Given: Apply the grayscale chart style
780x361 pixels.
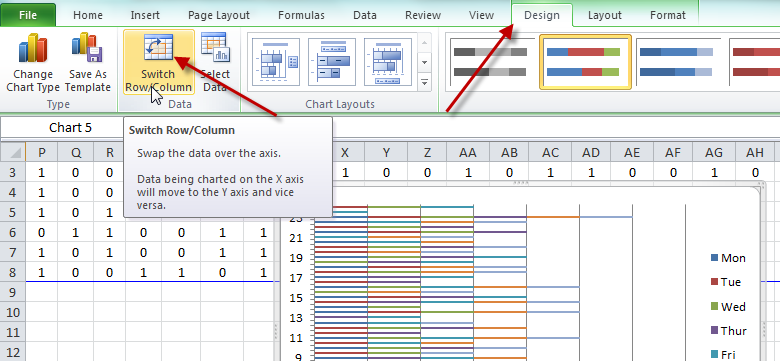Looking at the screenshot, I should point(490,62).
